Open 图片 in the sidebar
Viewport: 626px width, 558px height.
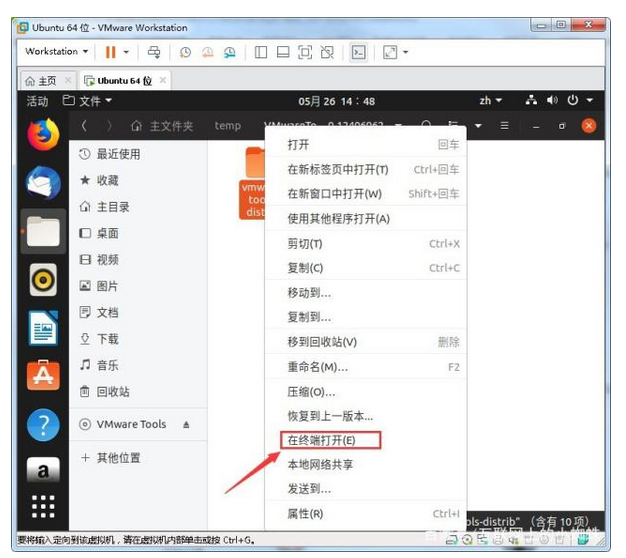click(x=138, y=286)
